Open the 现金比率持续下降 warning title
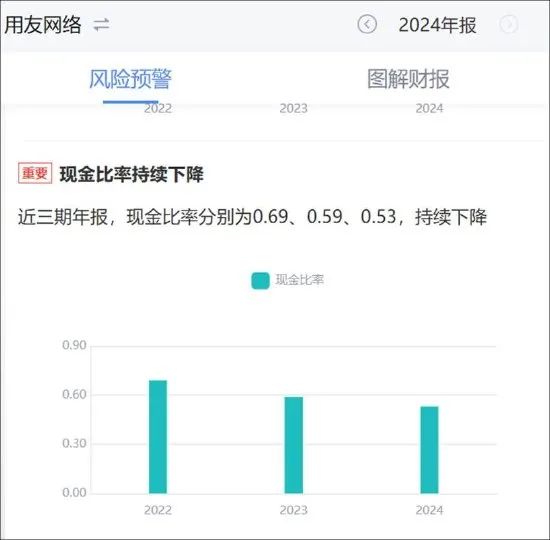550x540 pixels. pos(132,174)
